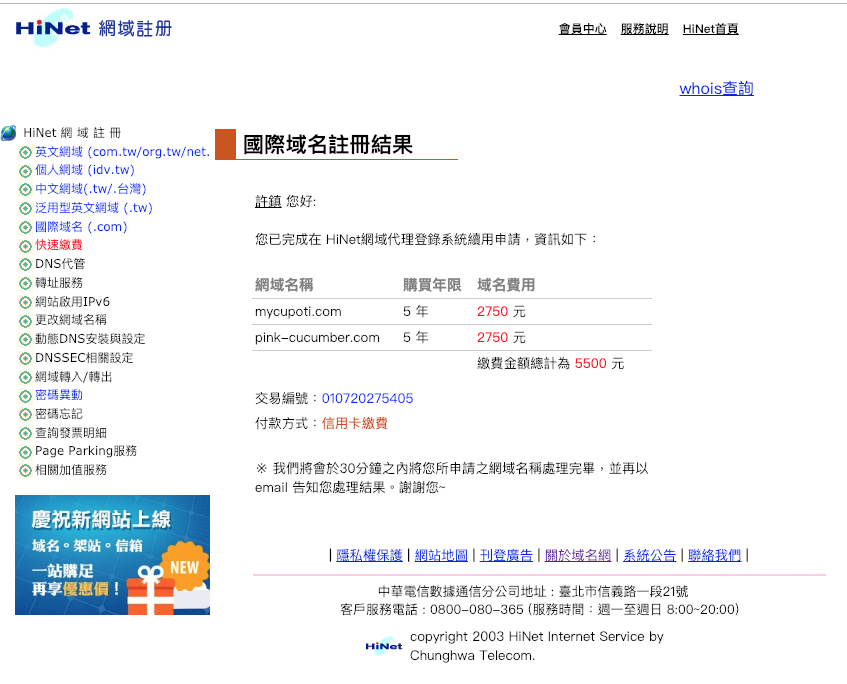Click the small HiNet logo in footer
Image resolution: width=847 pixels, height=684 pixels.
(384, 647)
